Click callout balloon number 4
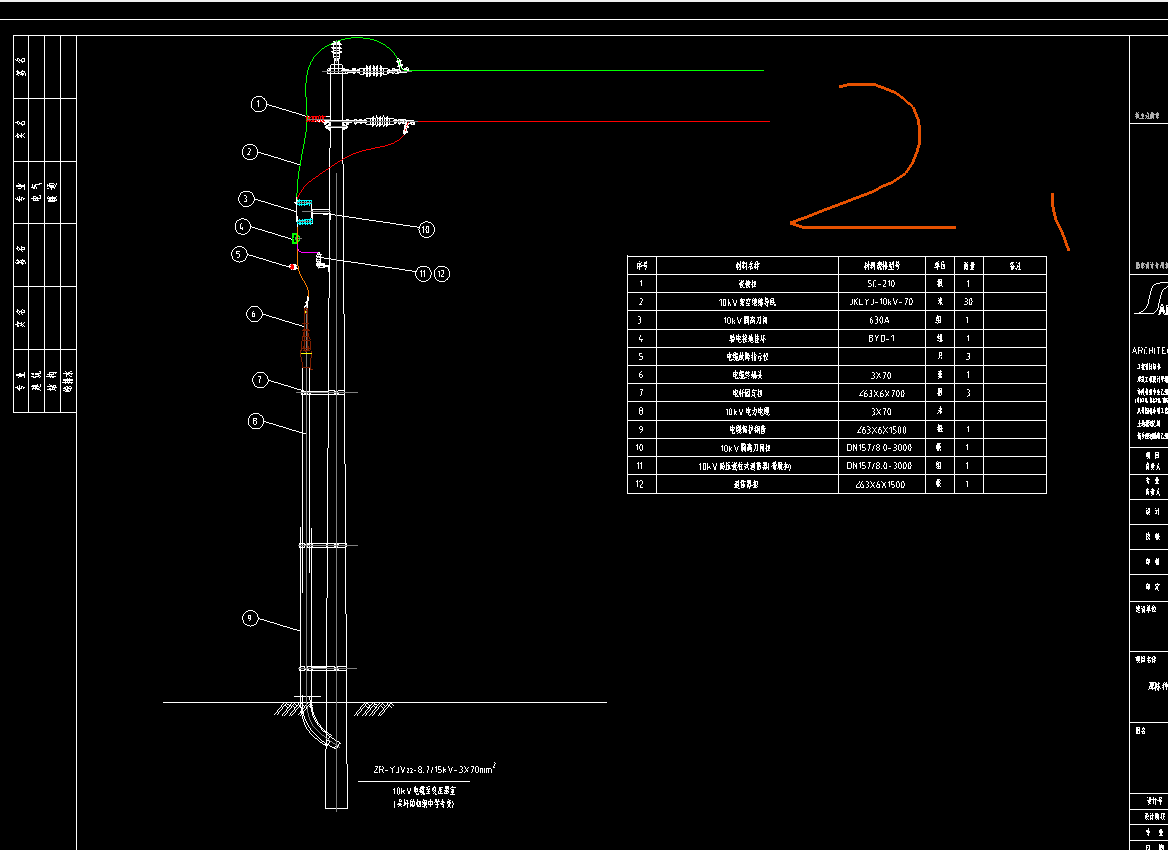This screenshot has width=1168, height=850. pos(242,226)
